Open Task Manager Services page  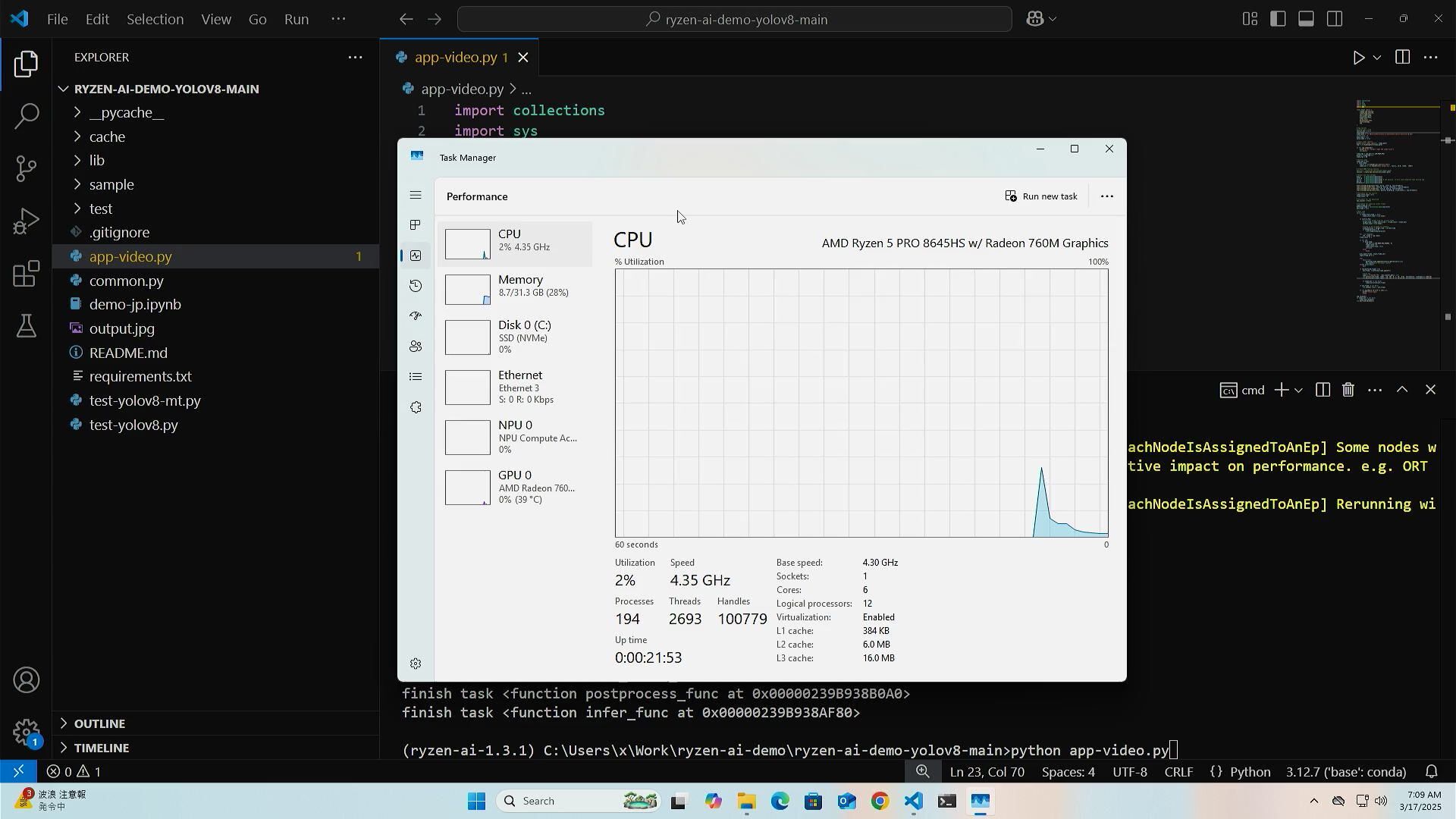tap(416, 408)
